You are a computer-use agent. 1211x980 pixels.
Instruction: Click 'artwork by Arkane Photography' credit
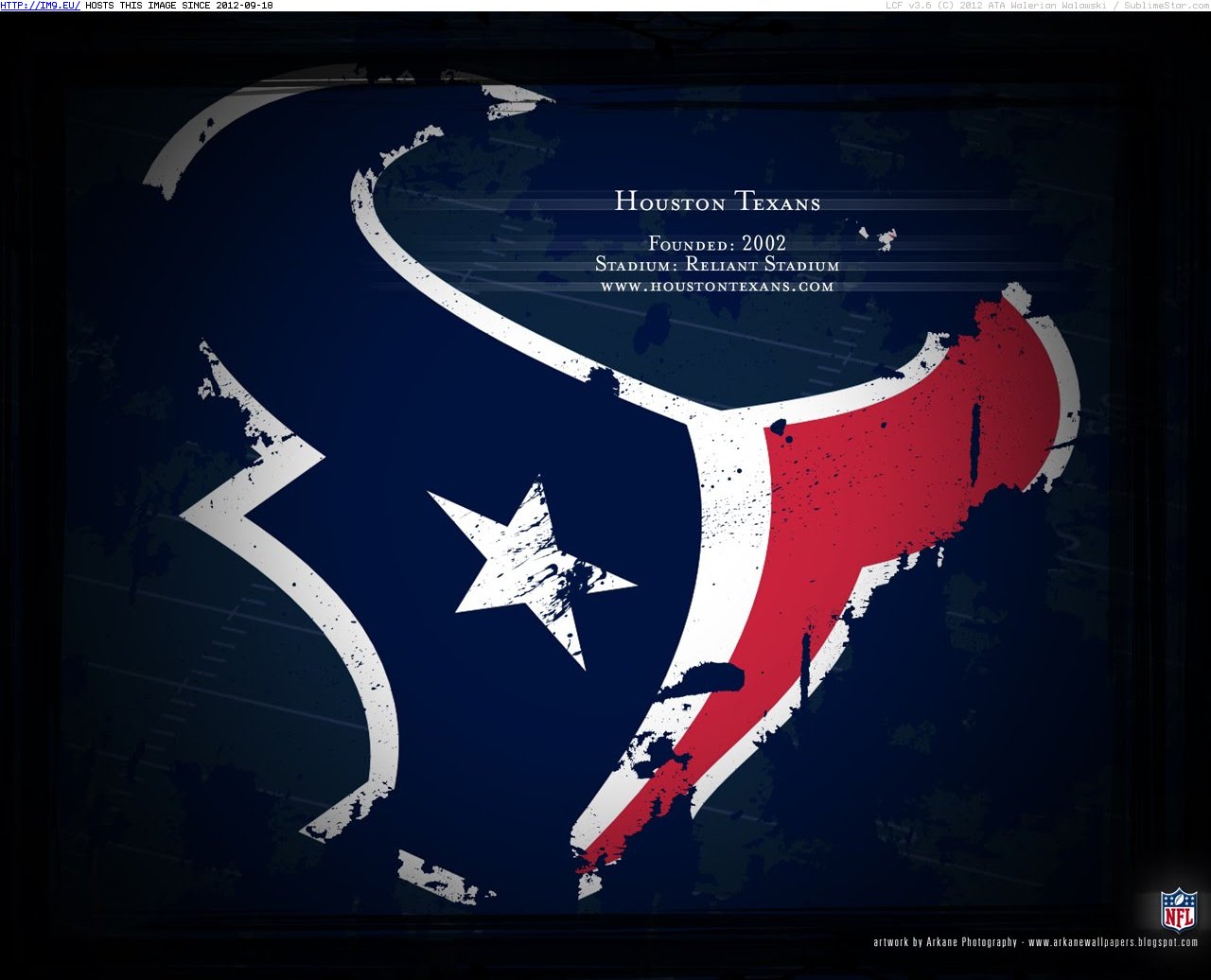point(945,942)
